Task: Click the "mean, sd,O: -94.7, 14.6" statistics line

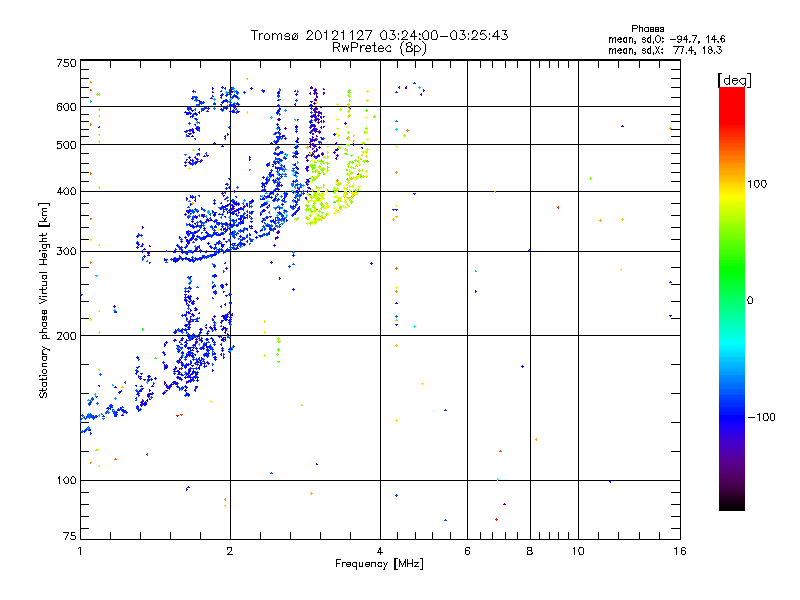Action: click(666, 39)
